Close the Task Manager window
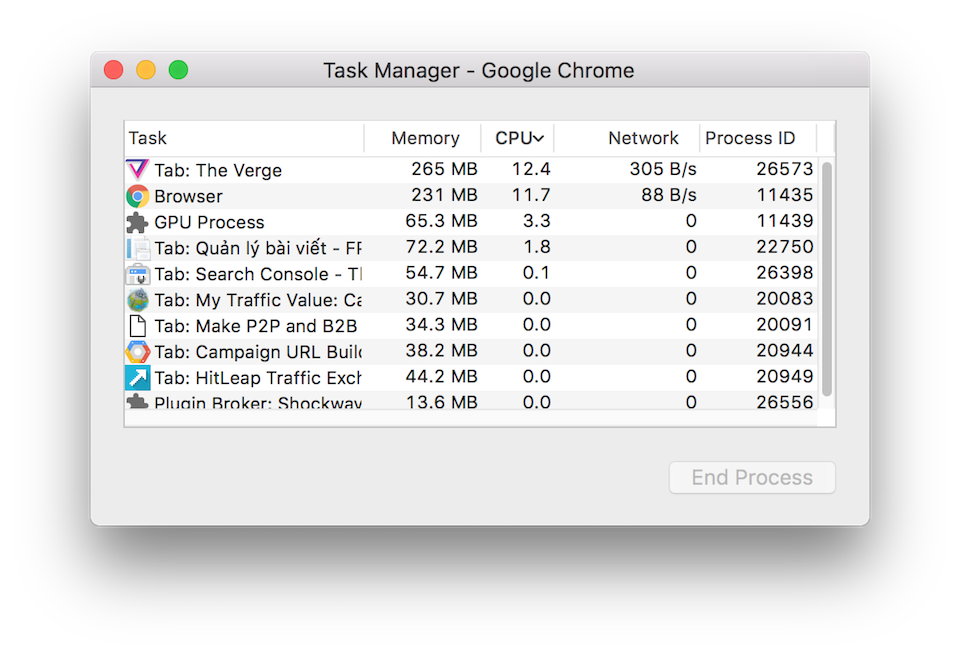The height and width of the screenshot is (655, 960). pyautogui.click(x=113, y=69)
